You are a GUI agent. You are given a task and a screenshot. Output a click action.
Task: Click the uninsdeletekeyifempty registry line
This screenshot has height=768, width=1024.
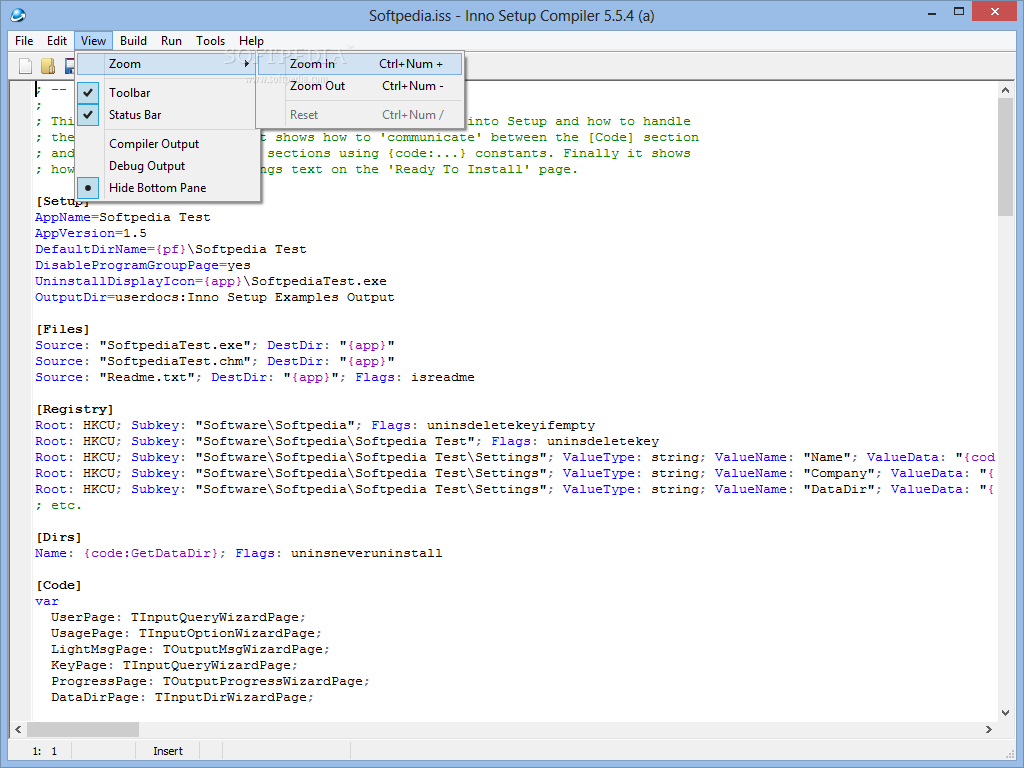pyautogui.click(x=315, y=425)
